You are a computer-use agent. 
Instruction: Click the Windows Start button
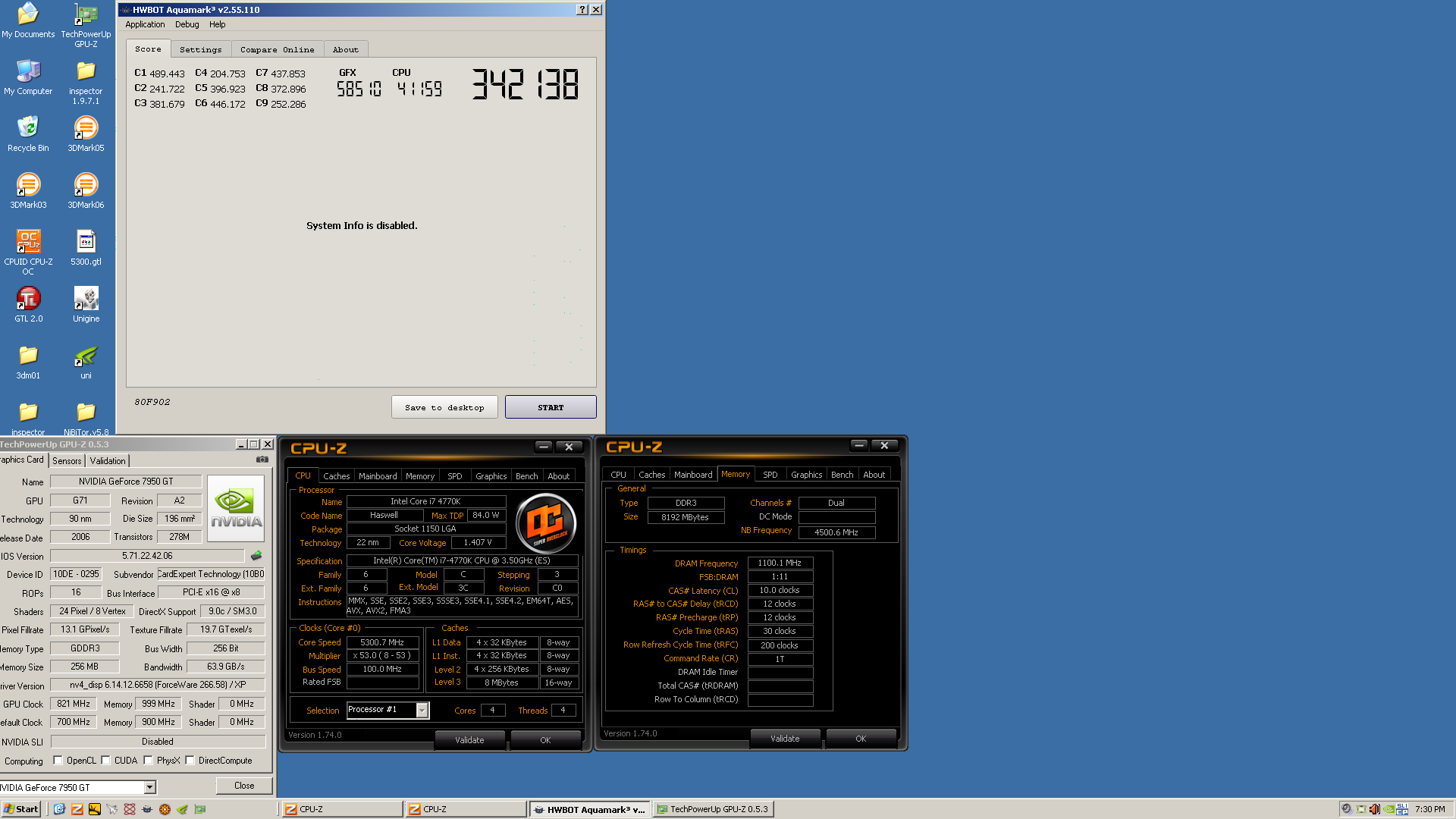click(21, 809)
